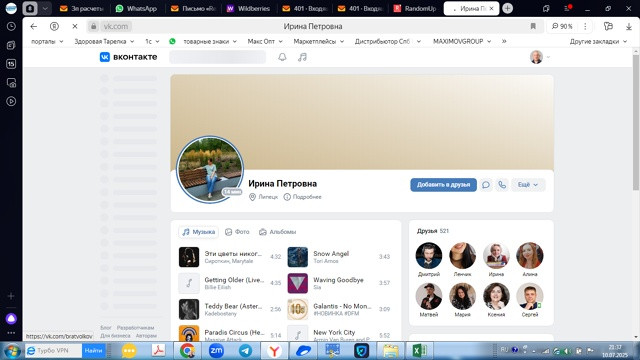Open browser downloads arrow icon
Image resolution: width=640 pixels, height=360 pixels.
coord(629,26)
